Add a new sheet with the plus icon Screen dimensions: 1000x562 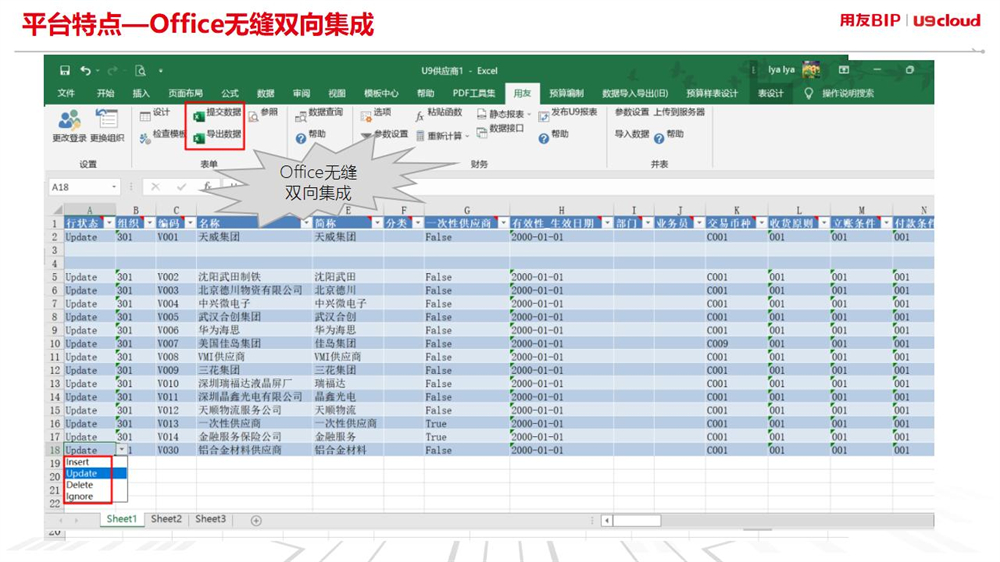256,521
